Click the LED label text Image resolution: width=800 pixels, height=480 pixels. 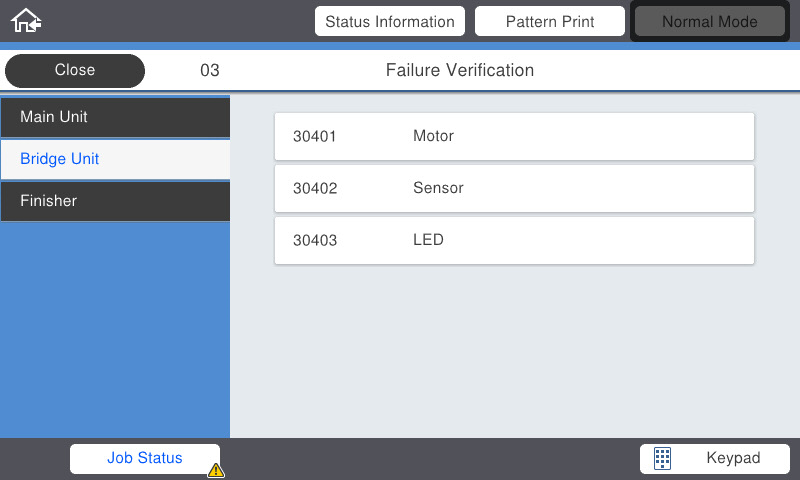click(428, 240)
